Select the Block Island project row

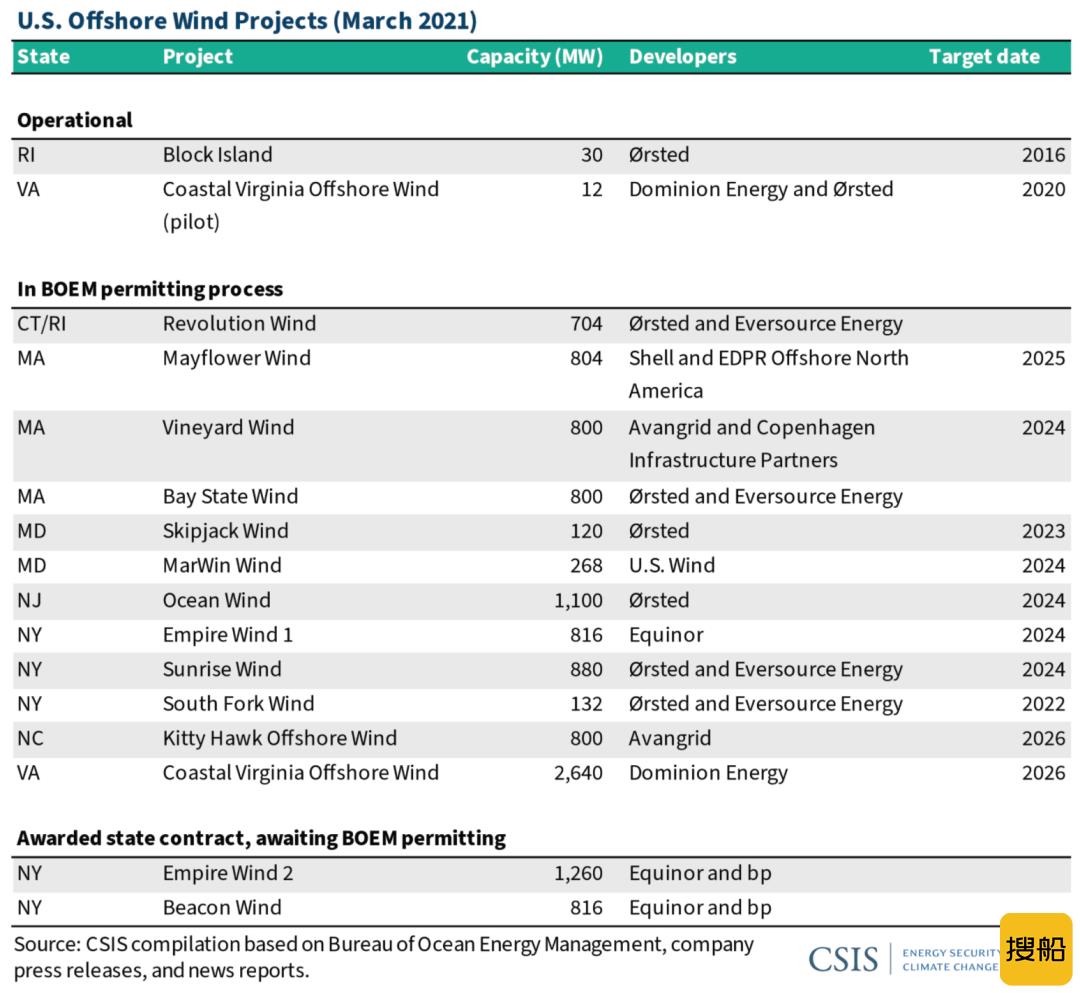pos(541,155)
